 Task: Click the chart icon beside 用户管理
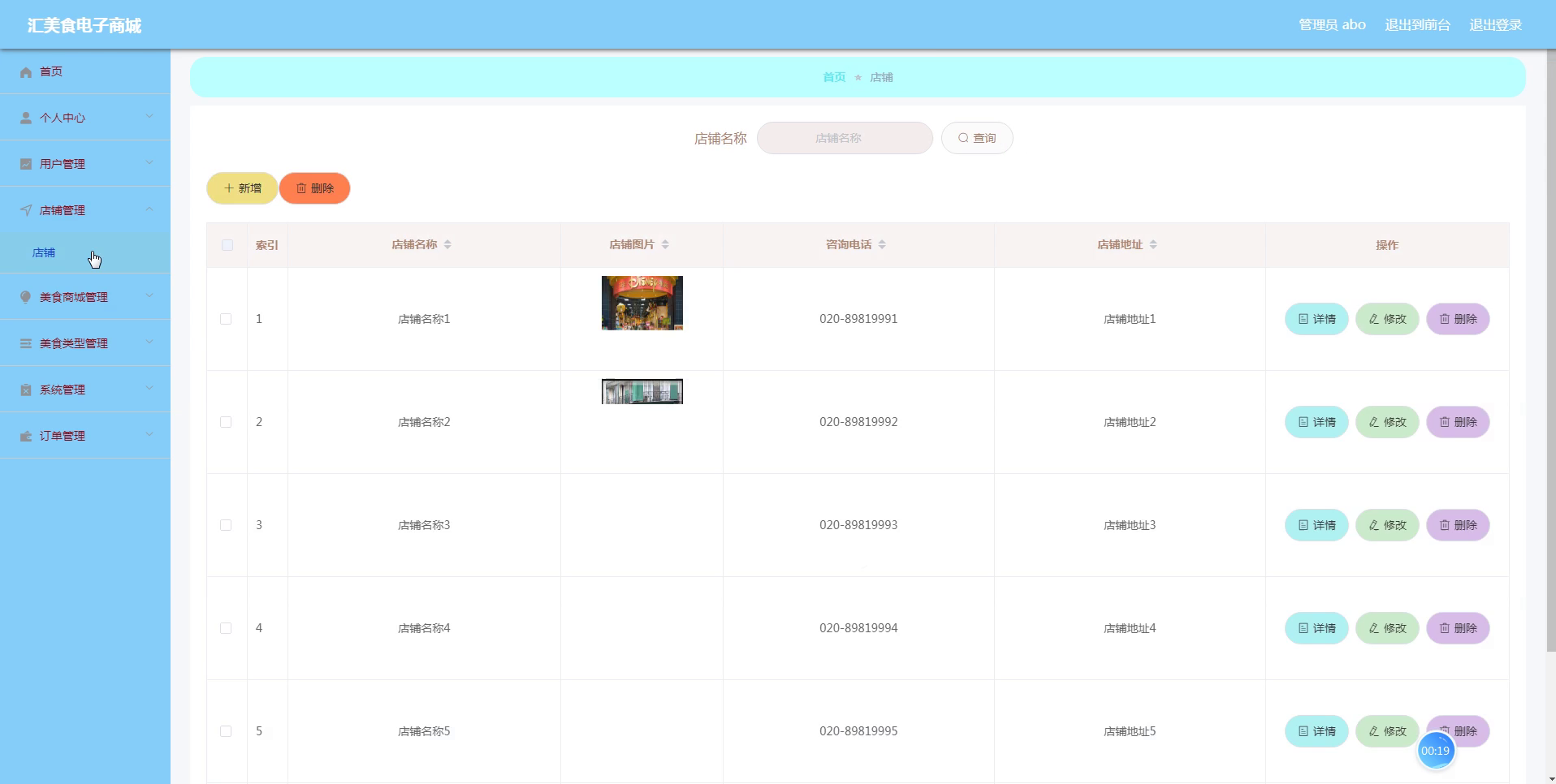[26, 164]
